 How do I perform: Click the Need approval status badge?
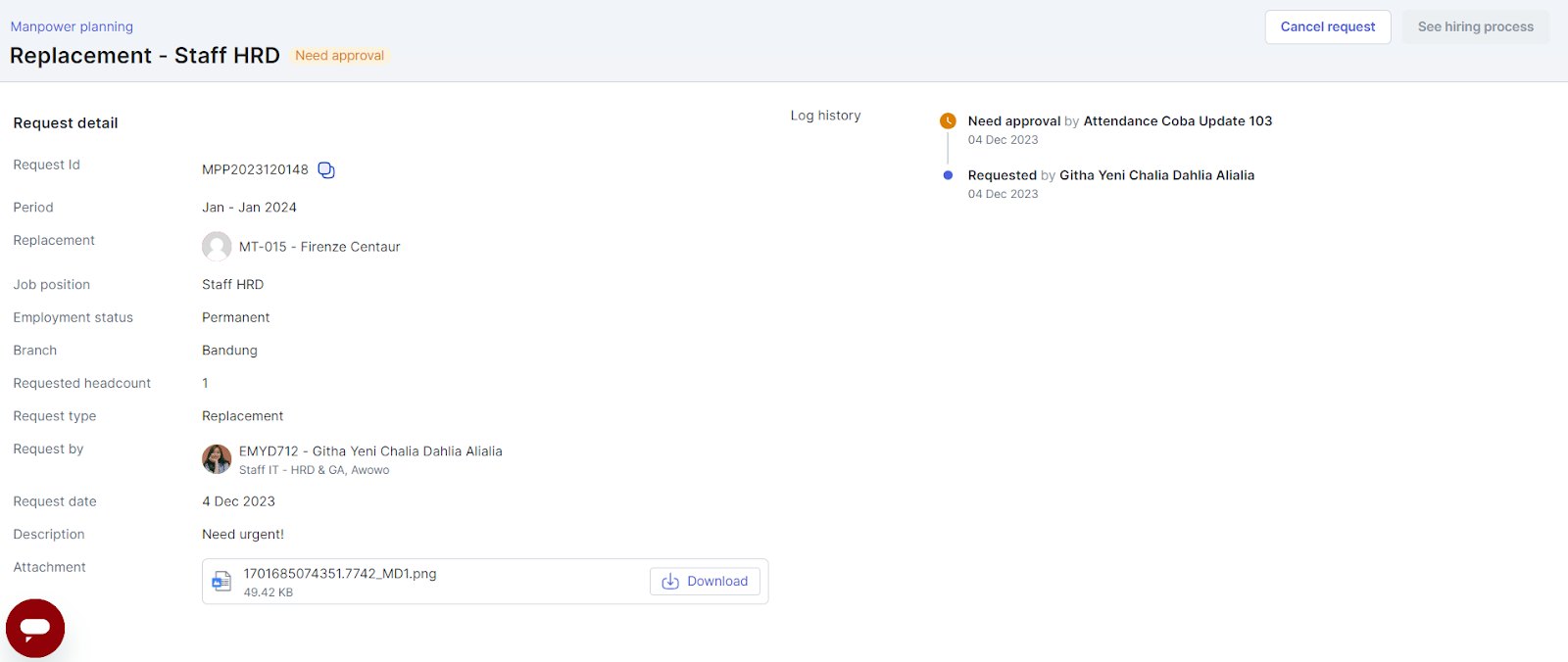[339, 56]
